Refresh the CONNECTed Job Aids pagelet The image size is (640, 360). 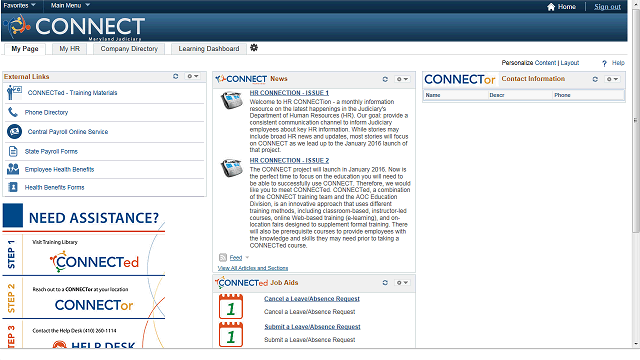[385, 282]
